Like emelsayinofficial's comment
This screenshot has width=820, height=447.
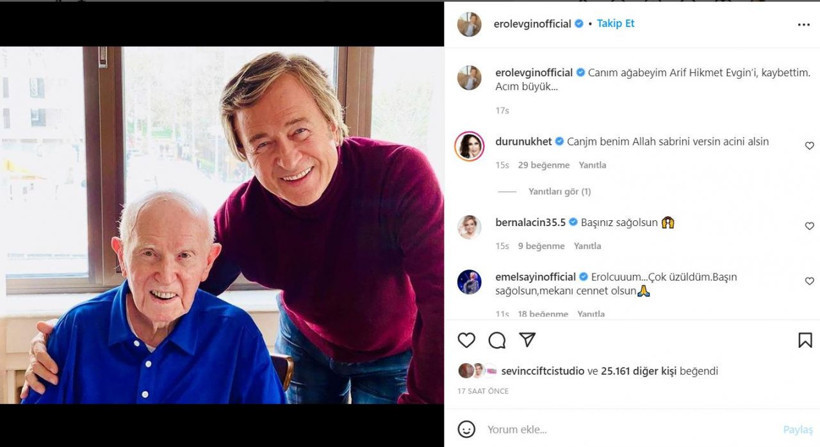tap(809, 282)
